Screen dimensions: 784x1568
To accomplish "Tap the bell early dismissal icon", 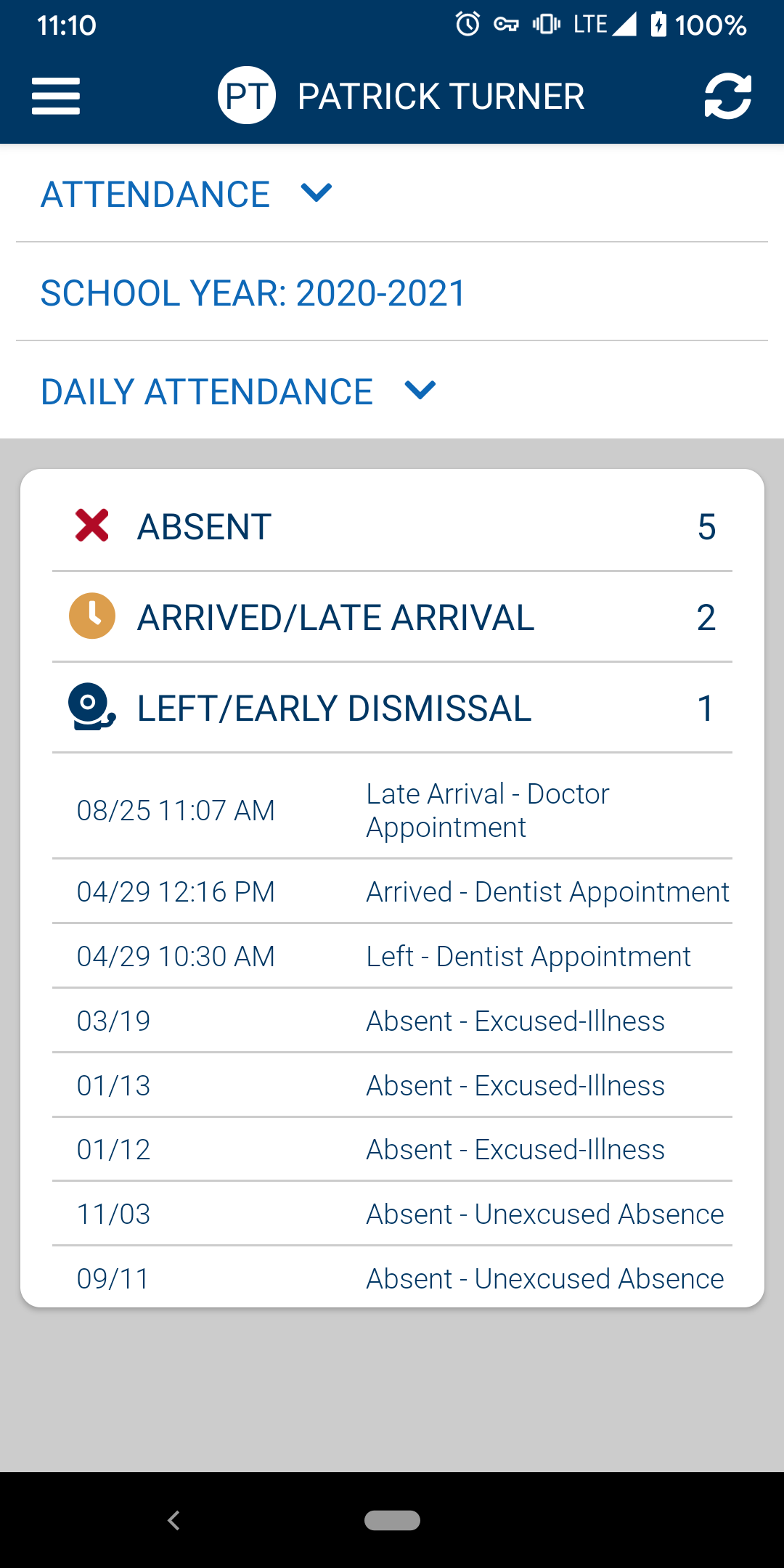I will click(x=91, y=706).
